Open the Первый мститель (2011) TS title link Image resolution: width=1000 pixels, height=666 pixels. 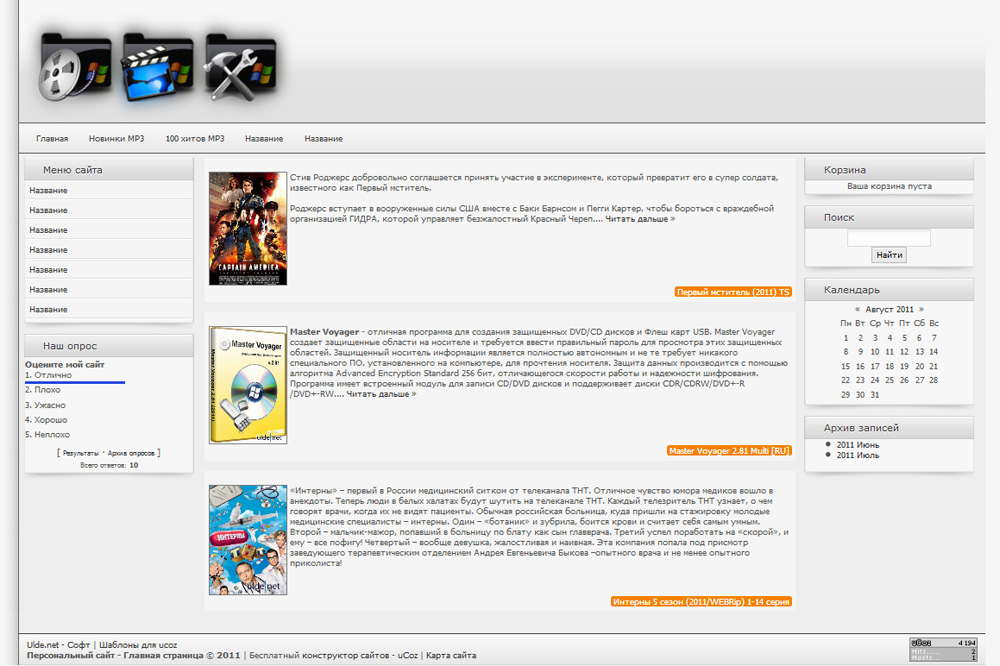(x=733, y=292)
